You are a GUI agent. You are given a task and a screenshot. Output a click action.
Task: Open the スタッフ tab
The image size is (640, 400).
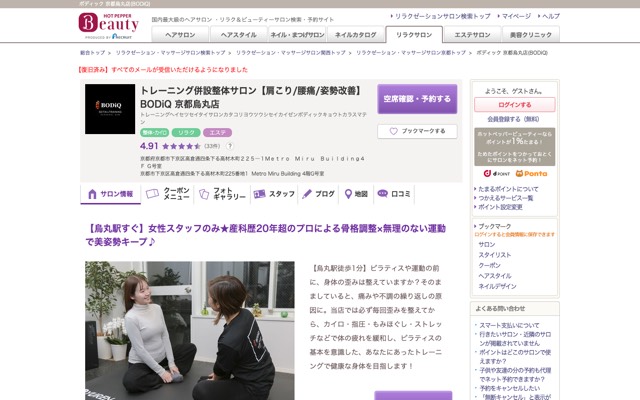click(274, 194)
